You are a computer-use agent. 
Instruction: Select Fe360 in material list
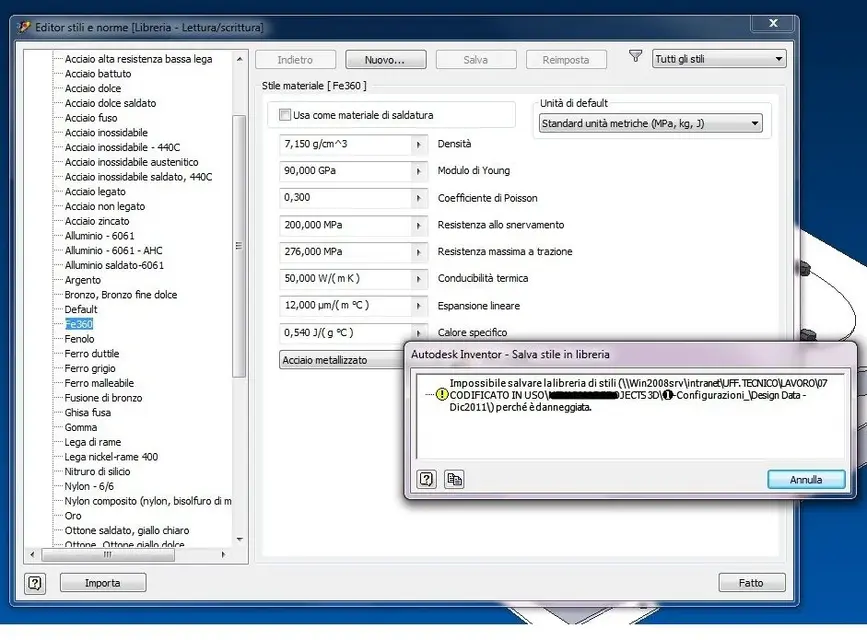pos(79,324)
